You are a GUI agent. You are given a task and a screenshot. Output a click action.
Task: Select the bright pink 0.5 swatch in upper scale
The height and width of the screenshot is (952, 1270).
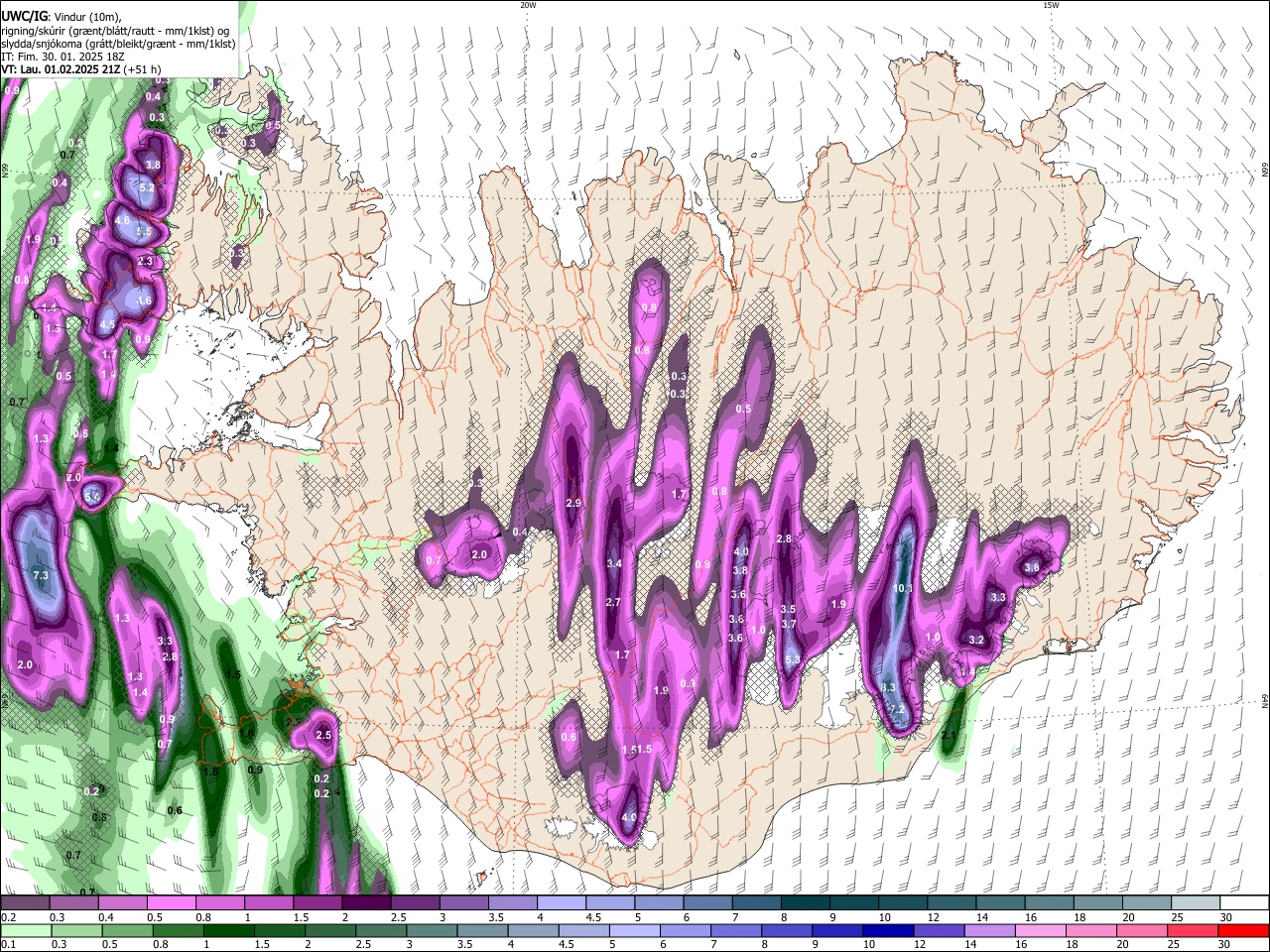[x=171, y=902]
